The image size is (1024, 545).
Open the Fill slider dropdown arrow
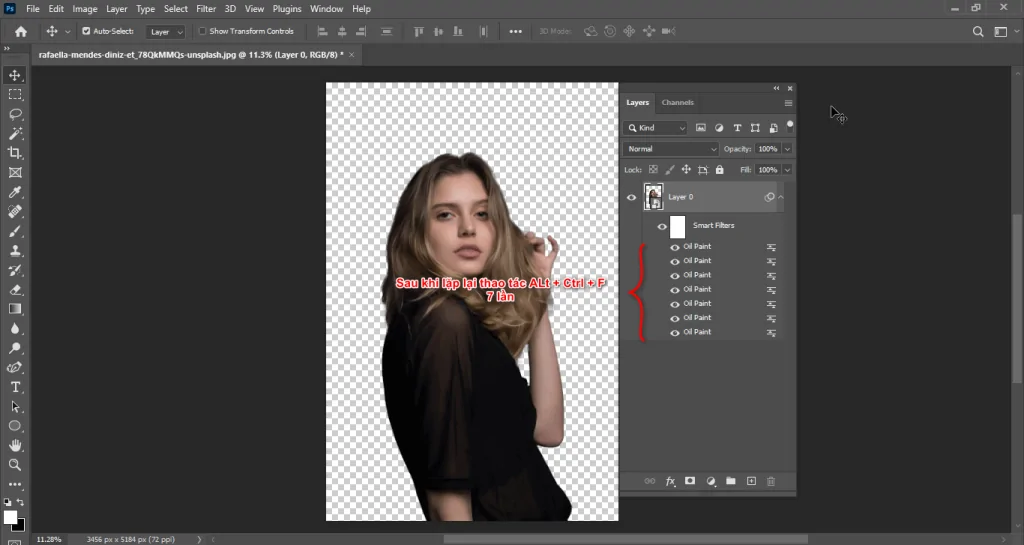[787, 170]
